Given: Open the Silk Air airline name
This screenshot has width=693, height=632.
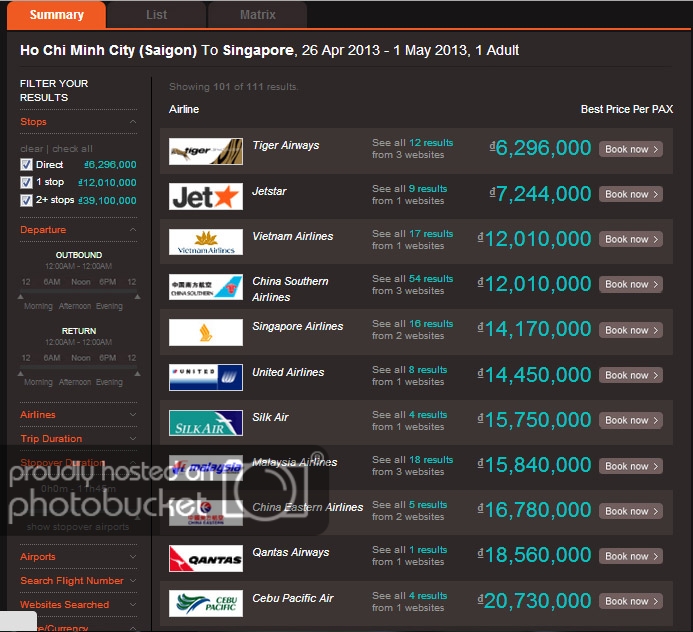Looking at the screenshot, I should point(270,417).
